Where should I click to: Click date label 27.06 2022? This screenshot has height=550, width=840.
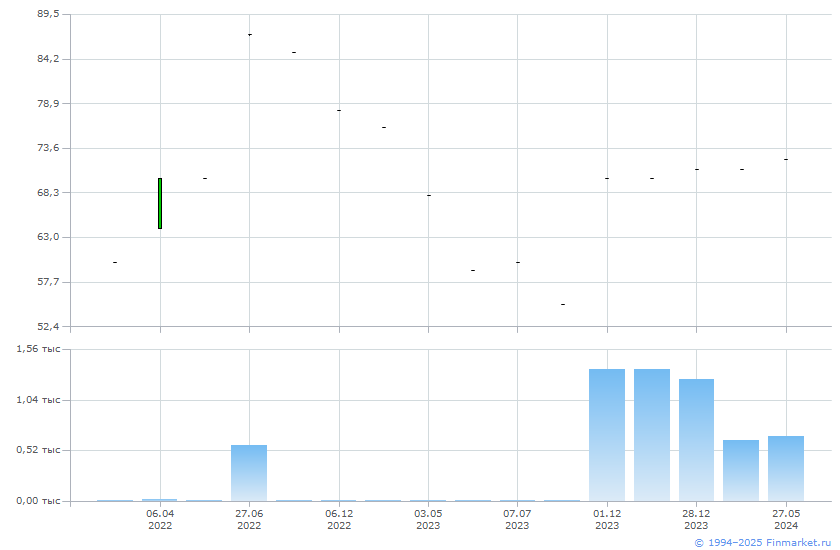pos(249,519)
